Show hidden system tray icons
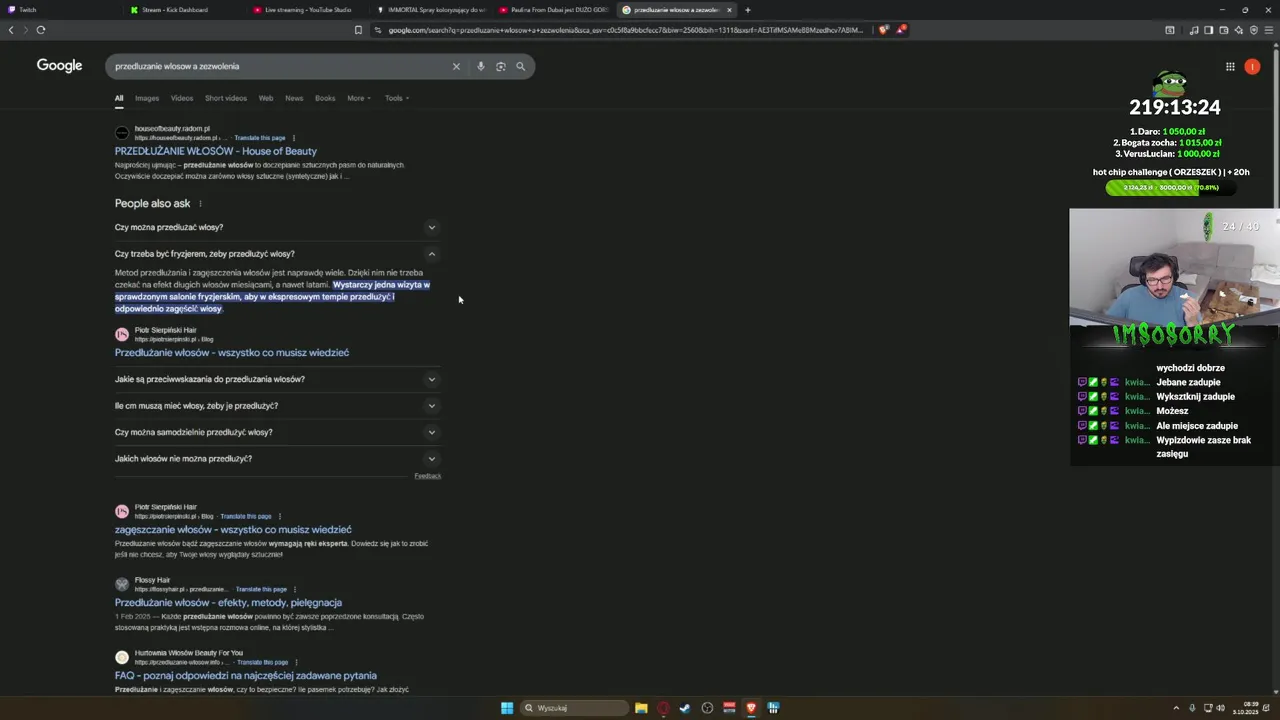The image size is (1280, 720). pos(1176,708)
